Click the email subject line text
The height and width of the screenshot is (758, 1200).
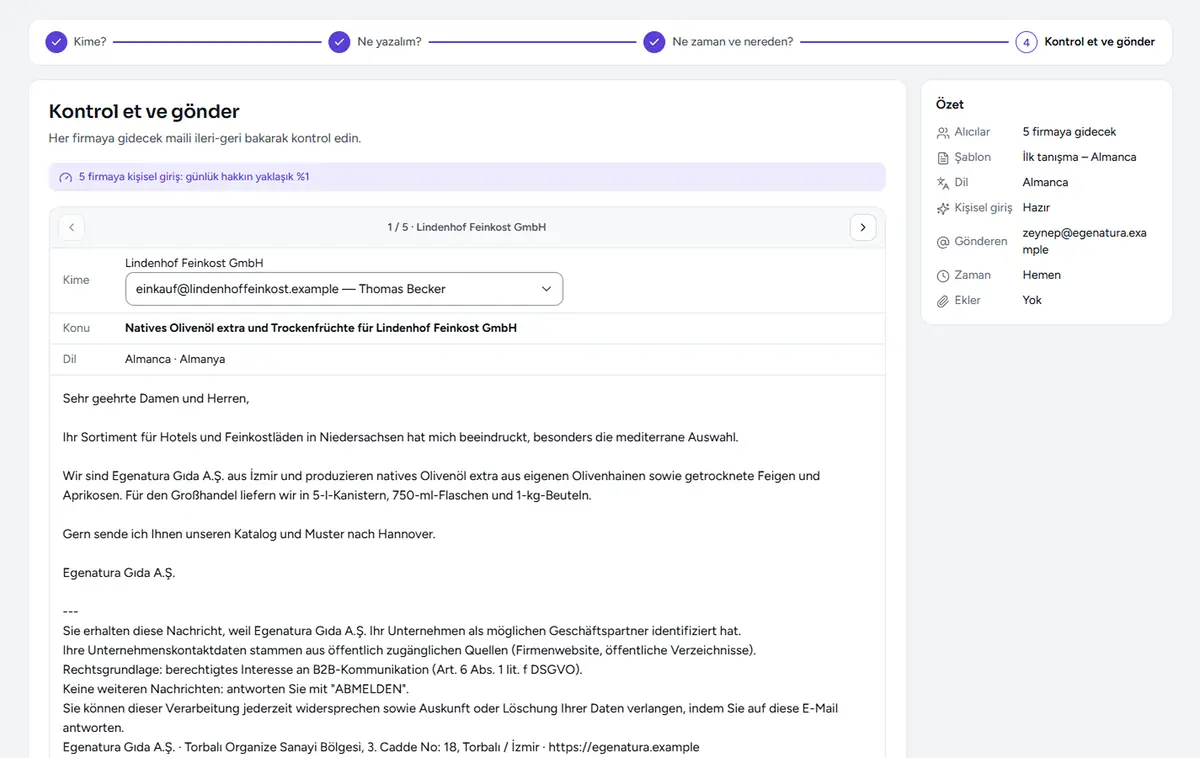click(x=321, y=328)
